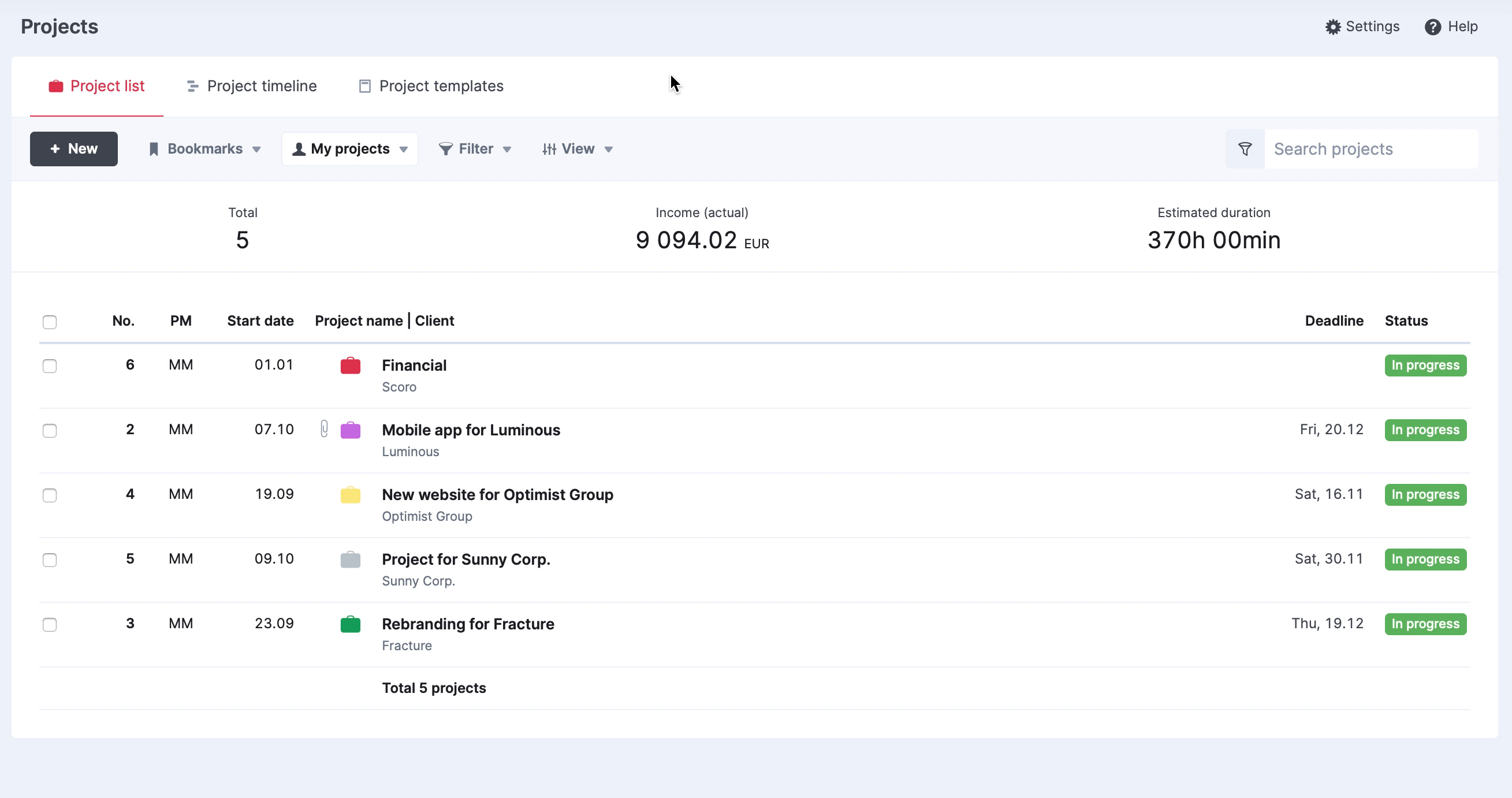Viewport: 1512px width, 798px height.
Task: Expand the Bookmarks dropdown arrow
Action: pyautogui.click(x=256, y=150)
